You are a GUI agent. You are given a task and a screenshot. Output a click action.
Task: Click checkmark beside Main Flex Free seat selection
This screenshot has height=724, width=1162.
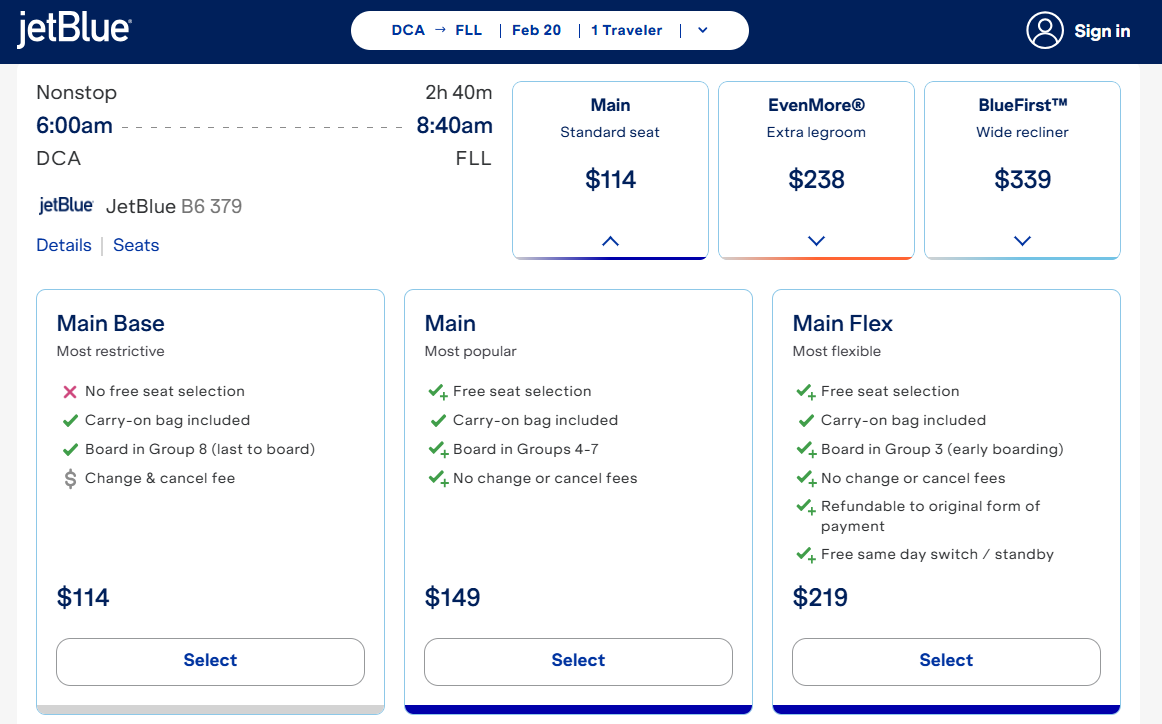click(806, 392)
